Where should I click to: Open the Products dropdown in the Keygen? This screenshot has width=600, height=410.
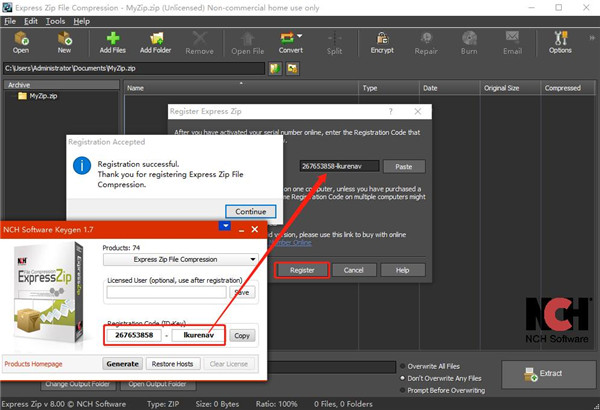coord(181,260)
